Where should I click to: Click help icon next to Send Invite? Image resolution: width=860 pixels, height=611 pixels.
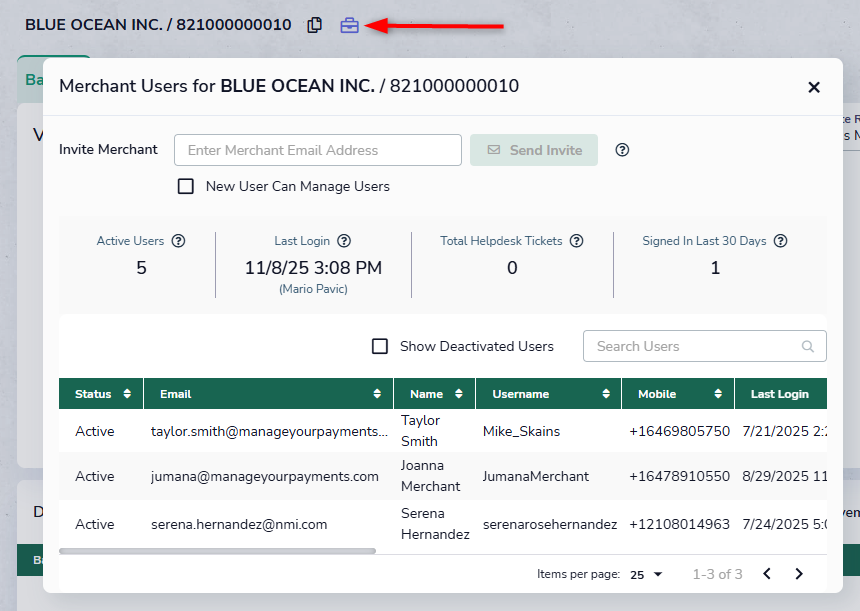[x=622, y=150]
